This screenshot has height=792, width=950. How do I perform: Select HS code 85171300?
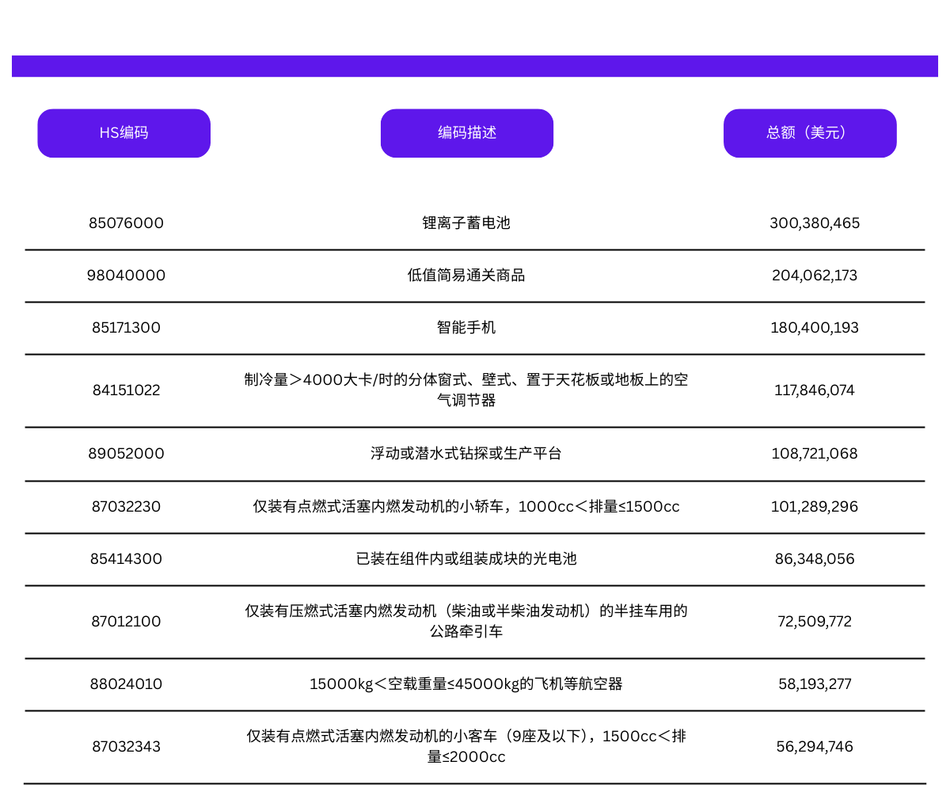click(x=126, y=328)
